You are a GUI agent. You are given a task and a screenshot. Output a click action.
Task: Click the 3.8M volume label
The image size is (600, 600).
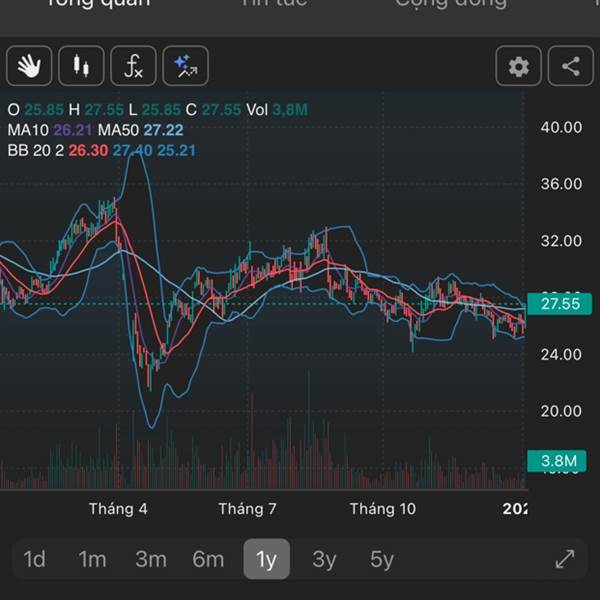(x=557, y=461)
